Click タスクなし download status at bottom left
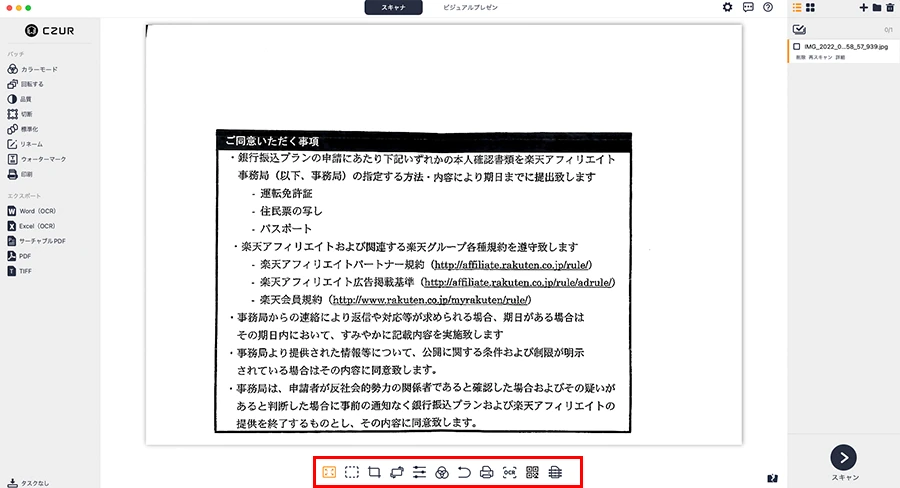 [x=28, y=483]
